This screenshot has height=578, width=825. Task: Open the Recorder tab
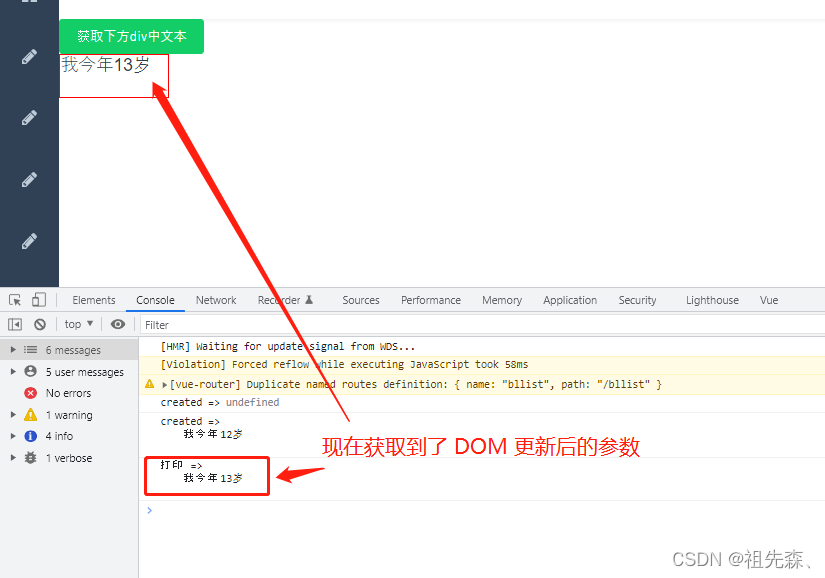(279, 300)
